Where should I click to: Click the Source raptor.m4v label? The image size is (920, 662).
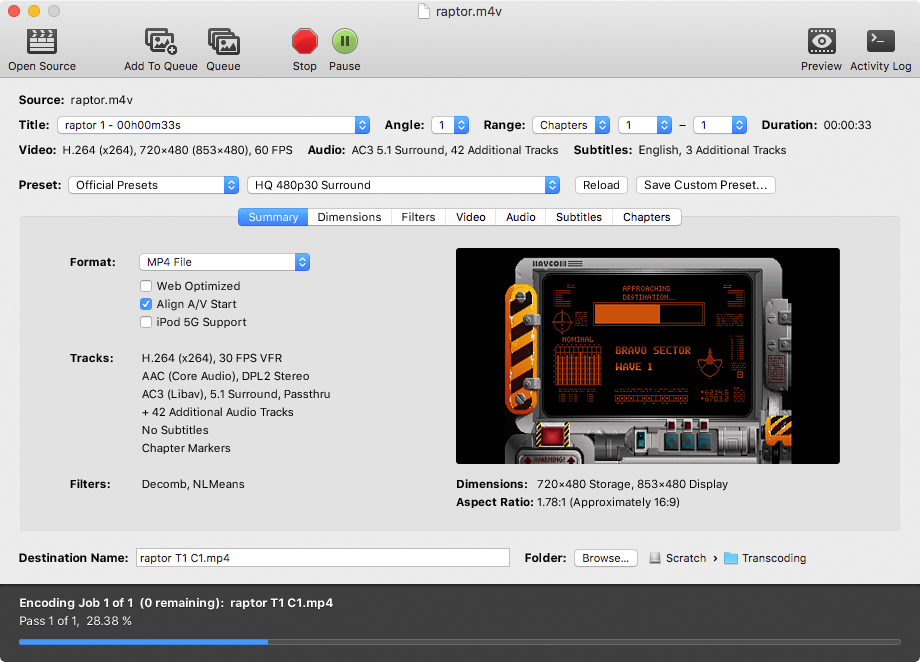pyautogui.click(x=102, y=100)
